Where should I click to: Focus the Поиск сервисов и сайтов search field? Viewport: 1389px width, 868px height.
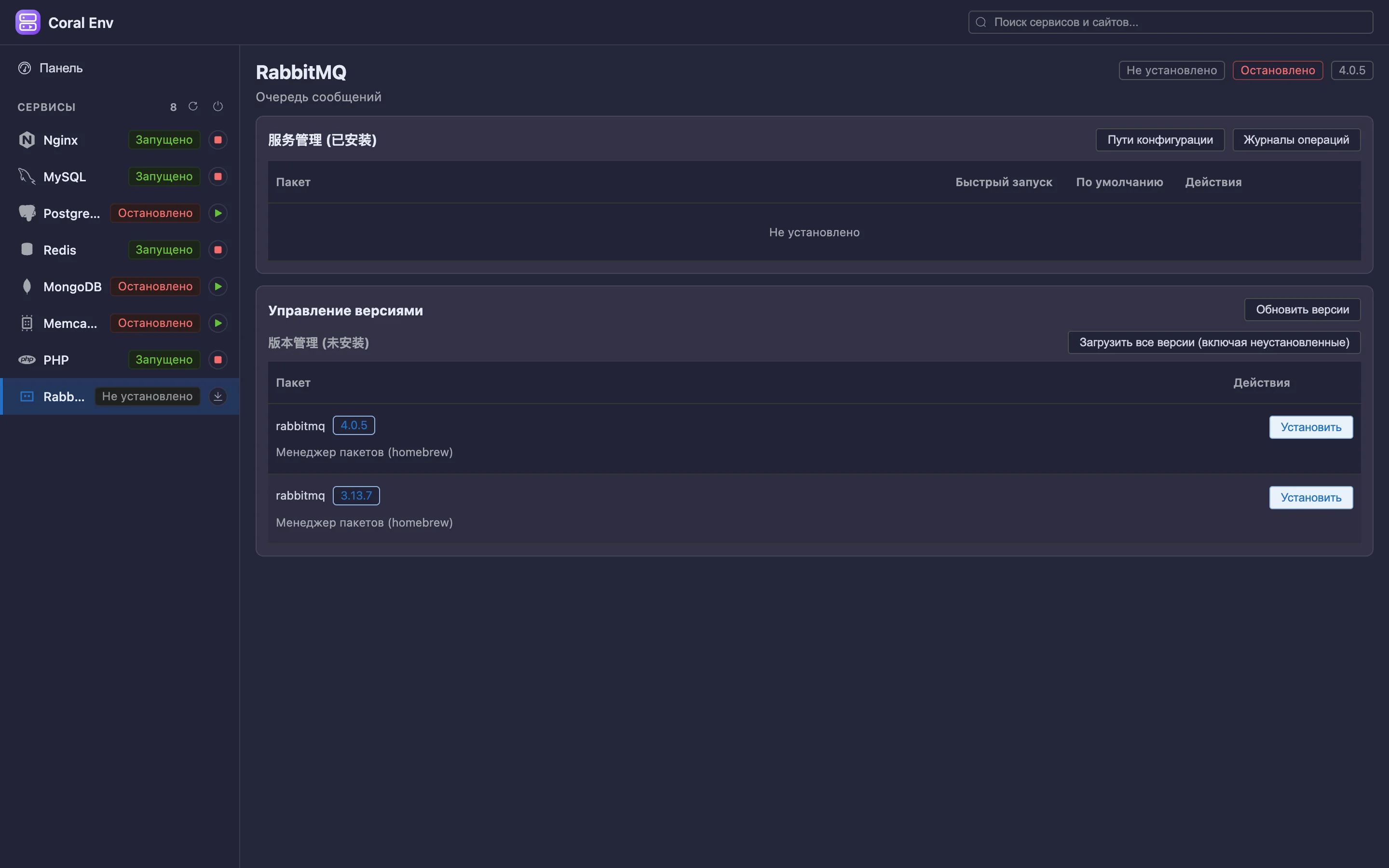coord(1171,22)
